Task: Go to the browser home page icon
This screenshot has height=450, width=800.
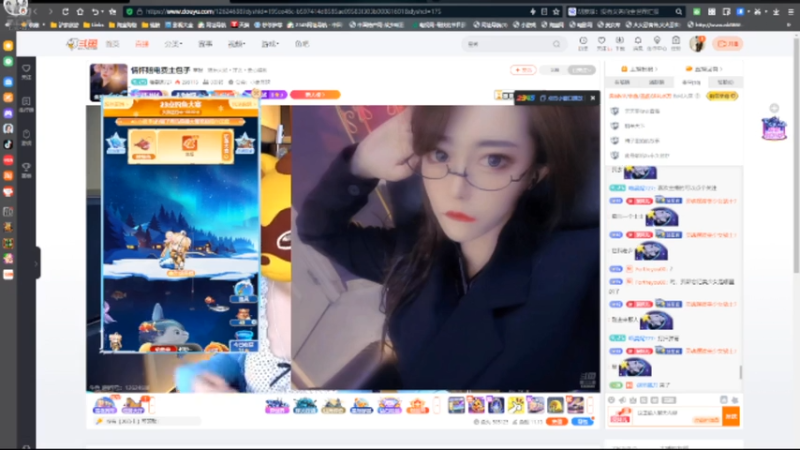Action: coord(80,11)
